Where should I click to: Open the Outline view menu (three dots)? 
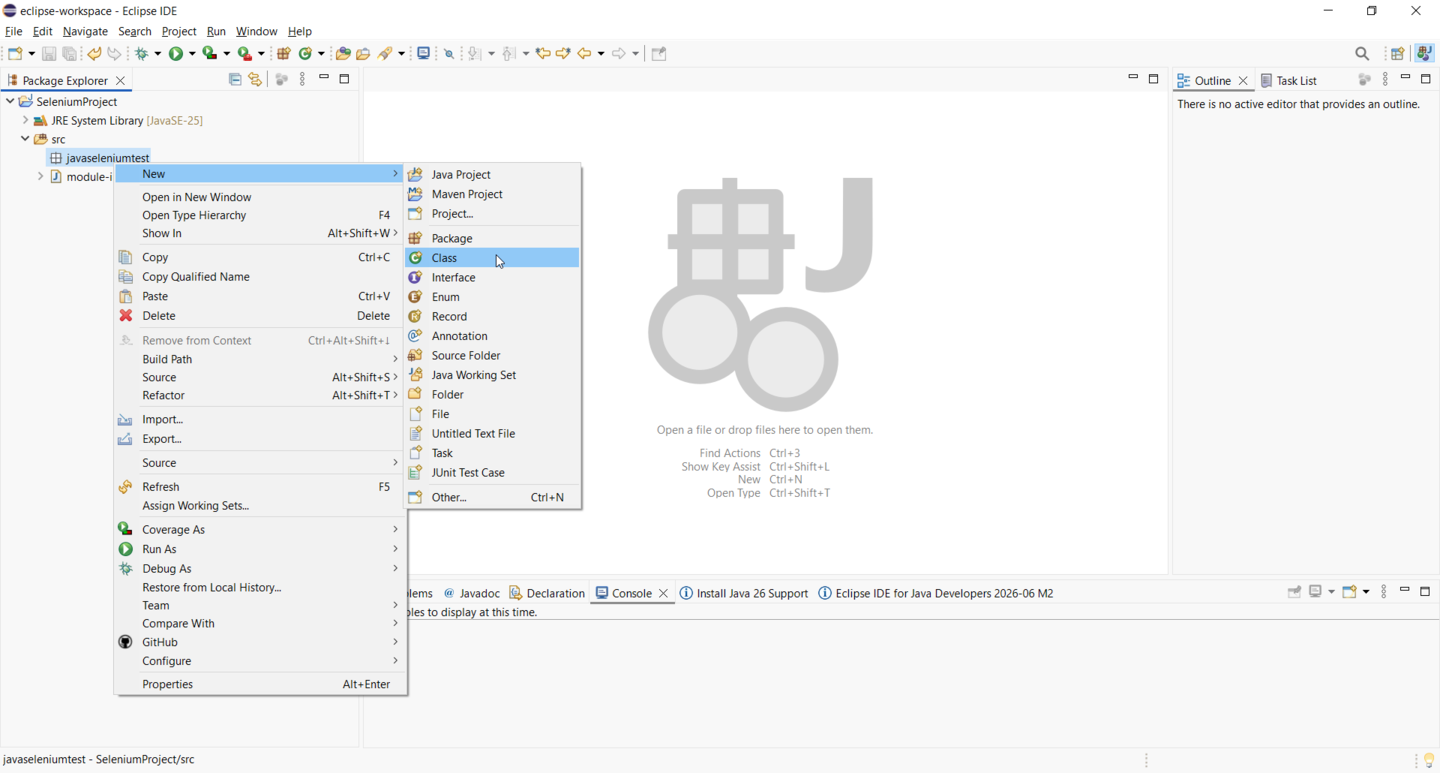point(1385,80)
